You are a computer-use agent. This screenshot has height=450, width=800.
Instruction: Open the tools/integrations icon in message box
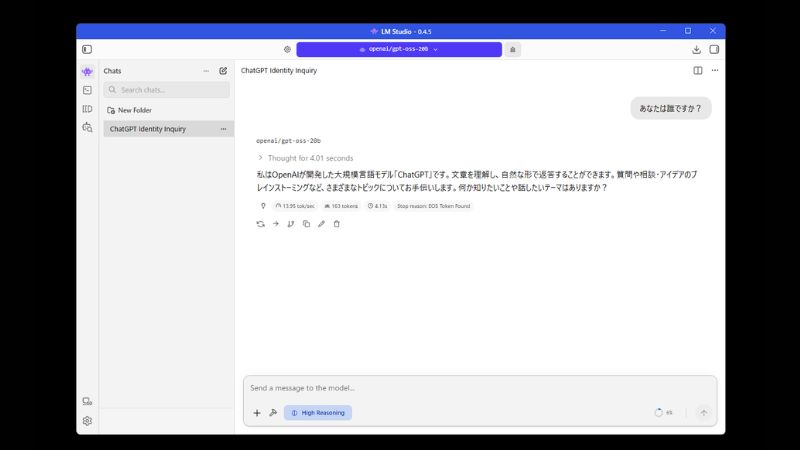(x=273, y=413)
